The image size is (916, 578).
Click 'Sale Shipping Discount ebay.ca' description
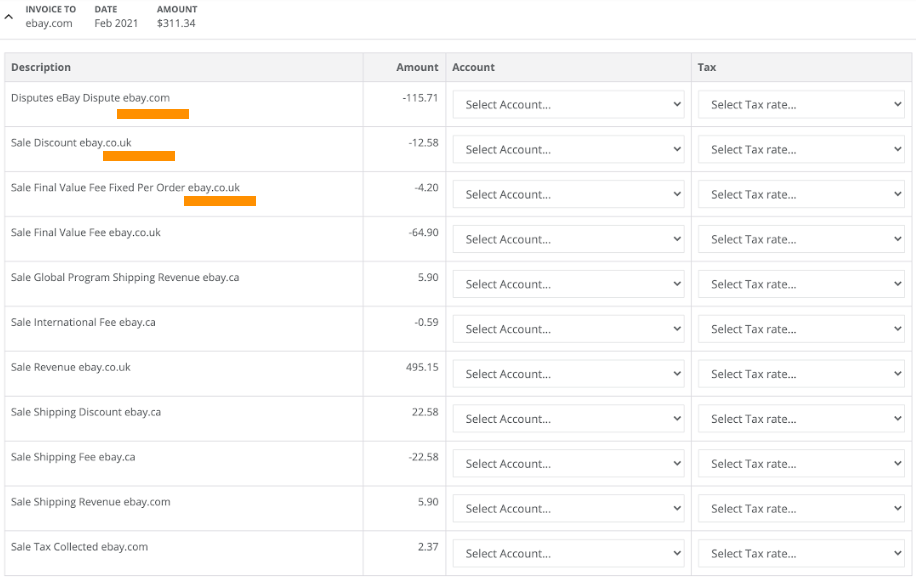tap(86, 412)
